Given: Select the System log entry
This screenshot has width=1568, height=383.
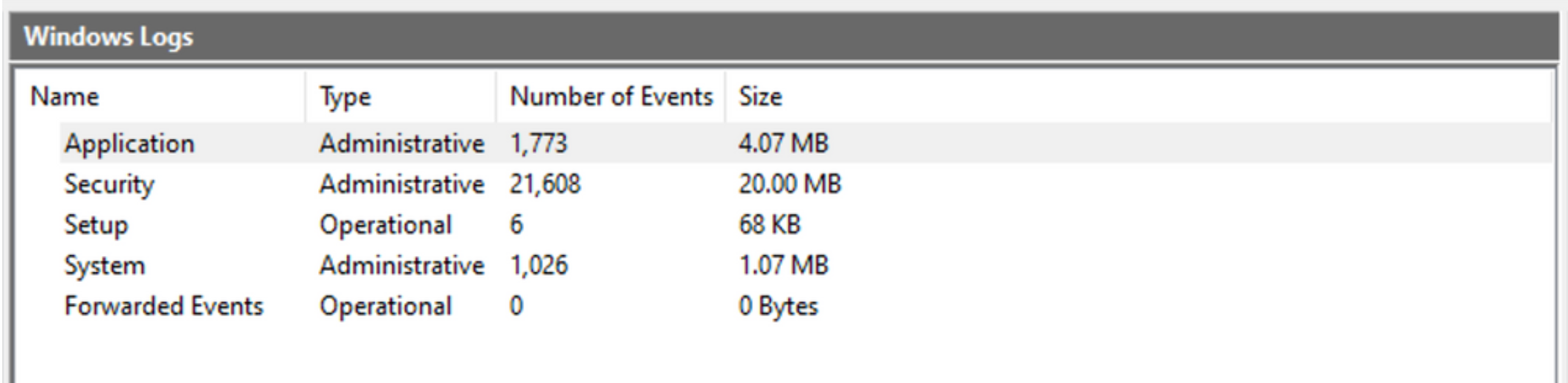Looking at the screenshot, I should 105,266.
